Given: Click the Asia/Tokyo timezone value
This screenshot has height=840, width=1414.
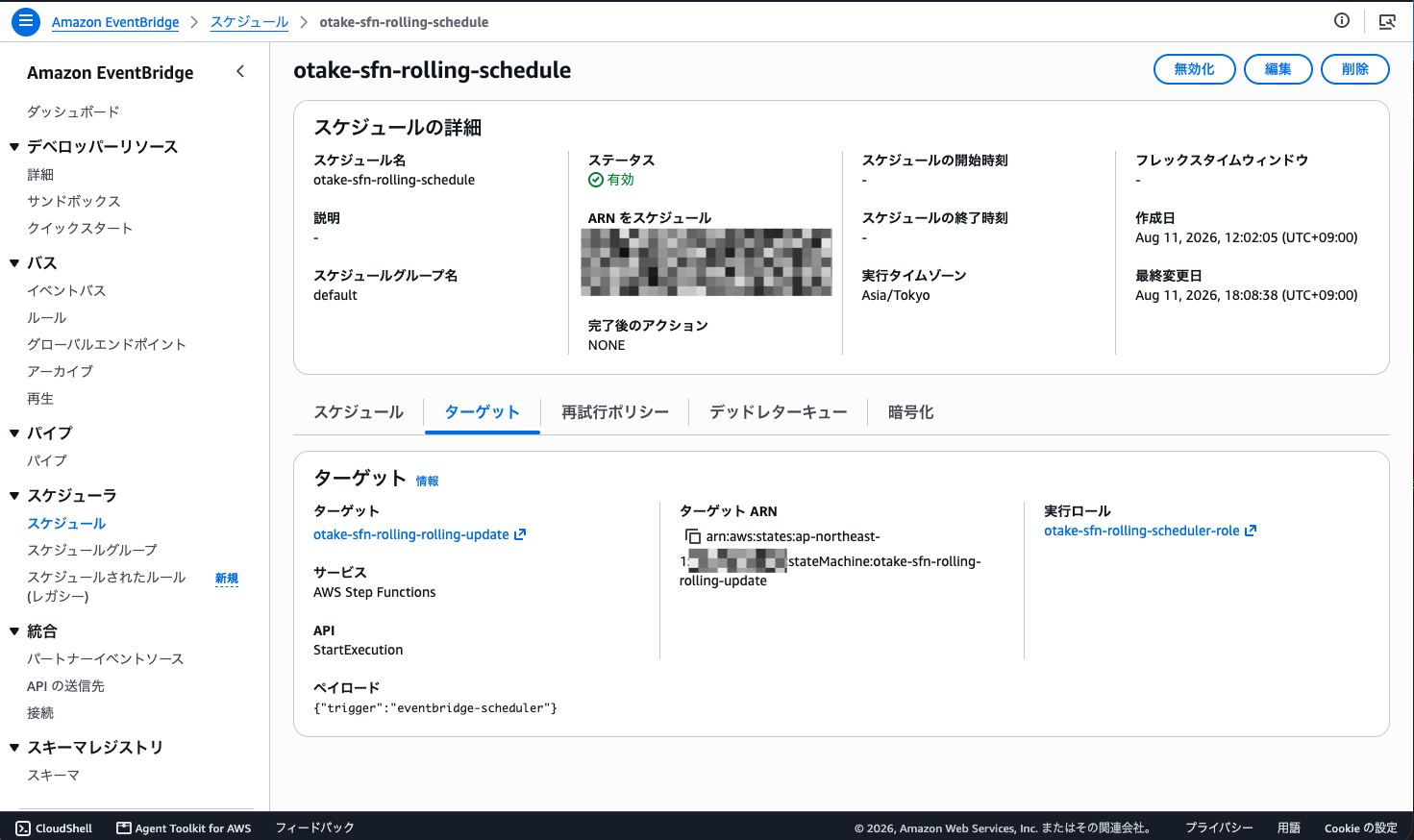Looking at the screenshot, I should [x=896, y=295].
